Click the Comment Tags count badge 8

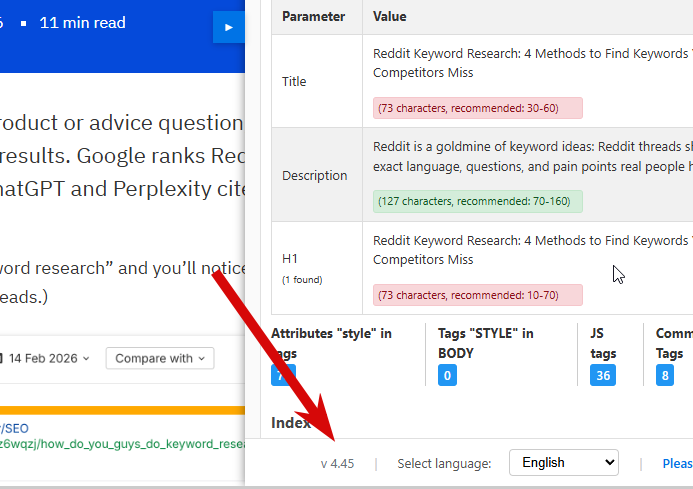(665, 375)
